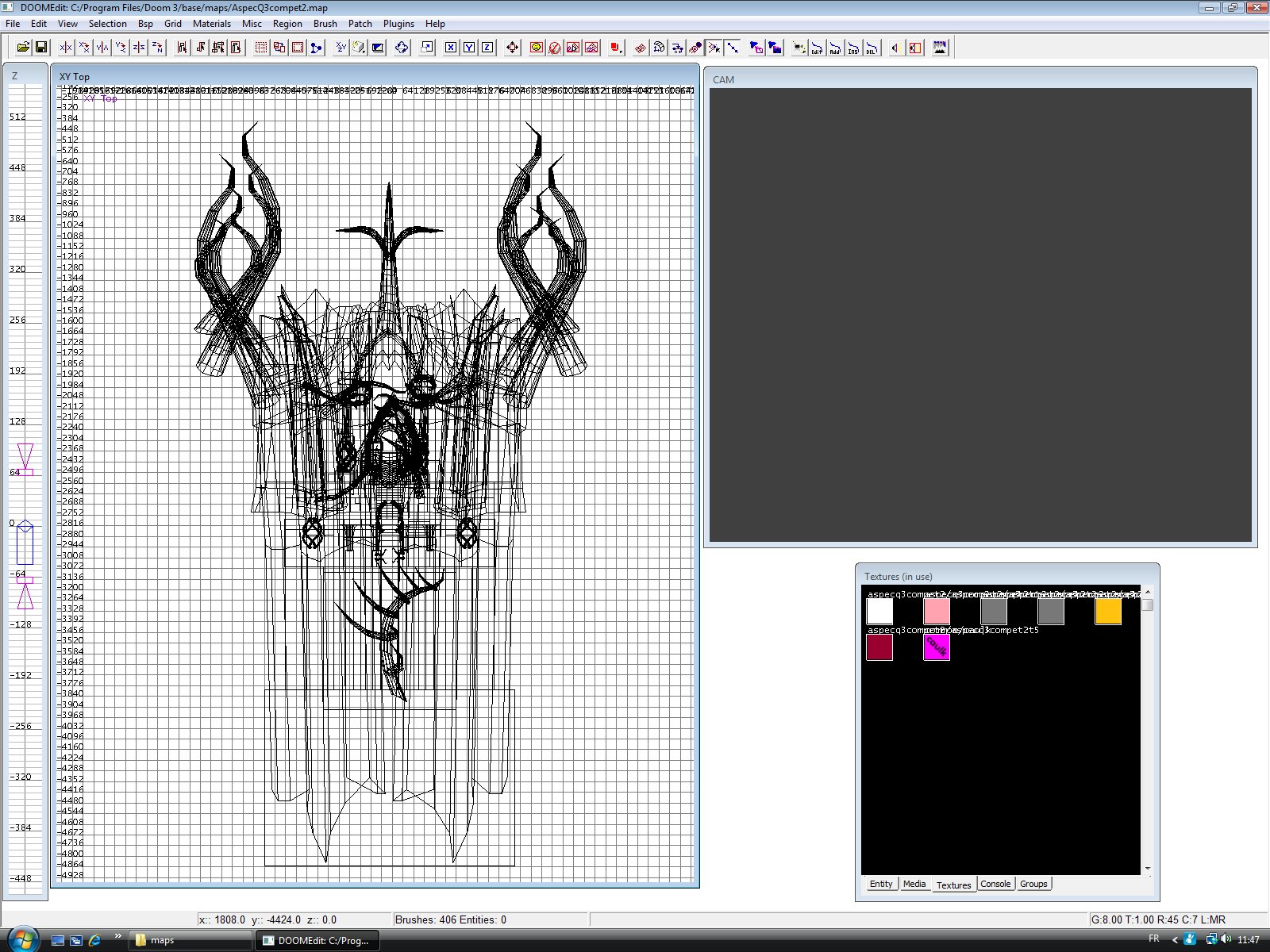Open the File menu
The width and height of the screenshot is (1270, 952).
coord(13,24)
